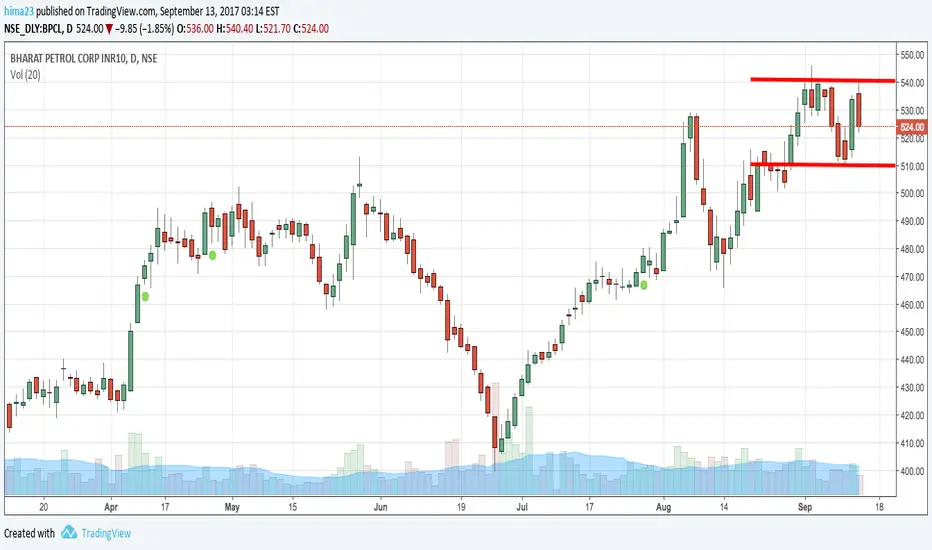Click the TradingView logo icon

(x=69, y=532)
